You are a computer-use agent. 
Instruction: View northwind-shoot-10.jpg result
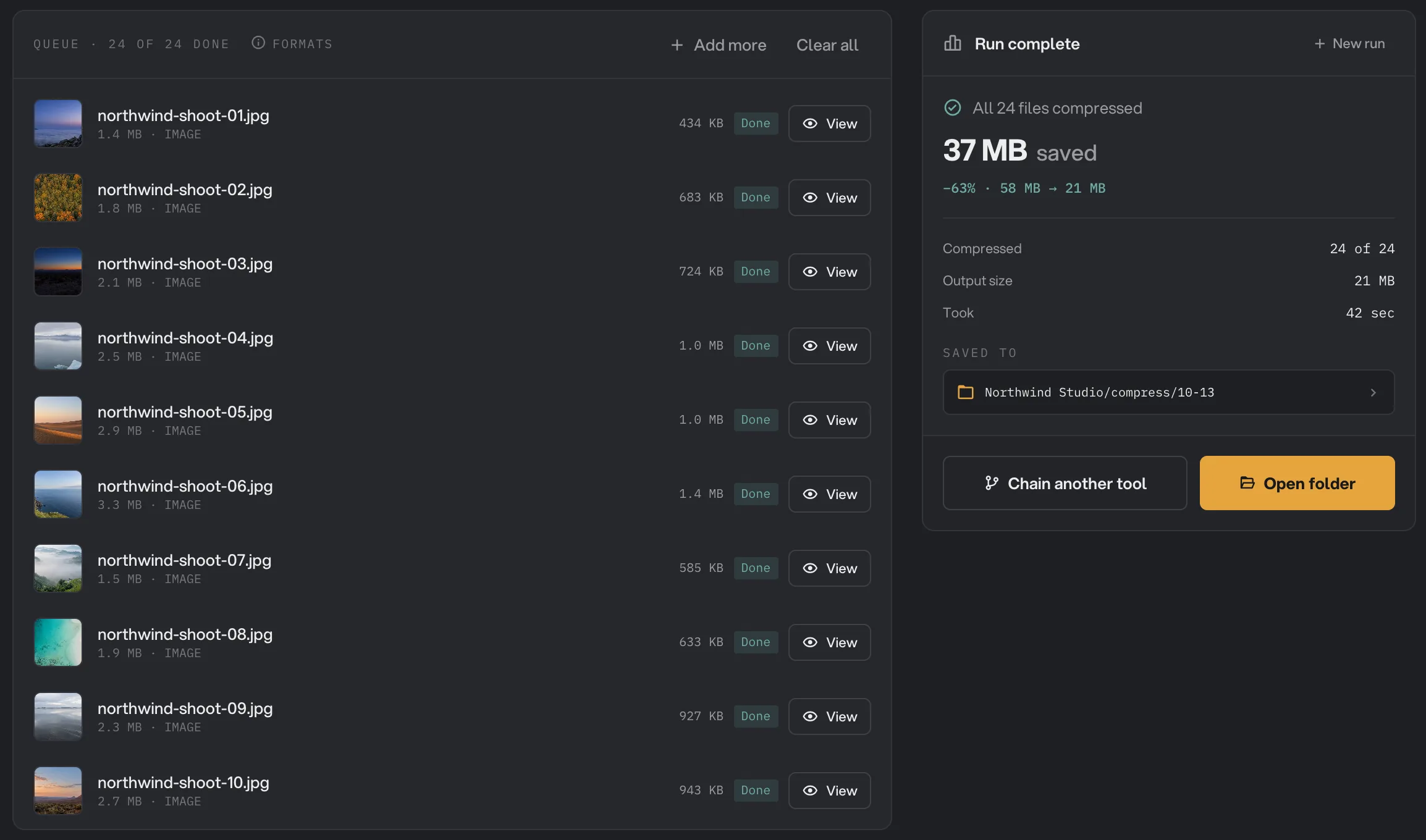click(829, 791)
